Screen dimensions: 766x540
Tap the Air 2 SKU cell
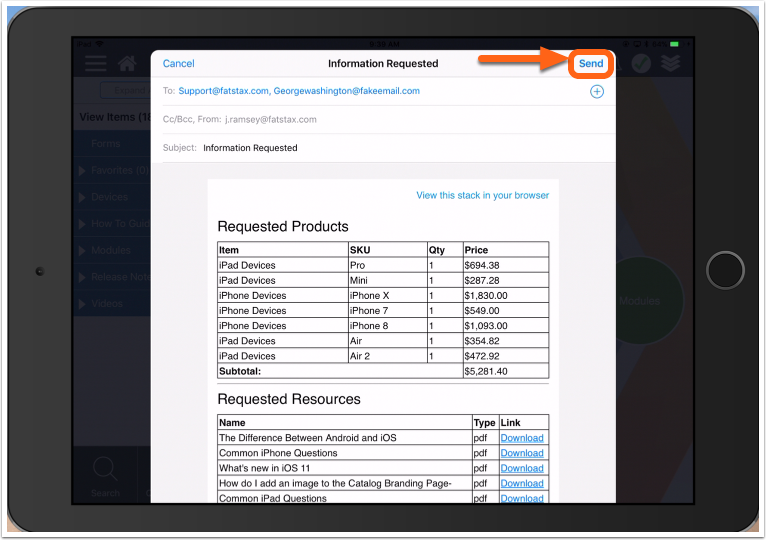[387, 356]
